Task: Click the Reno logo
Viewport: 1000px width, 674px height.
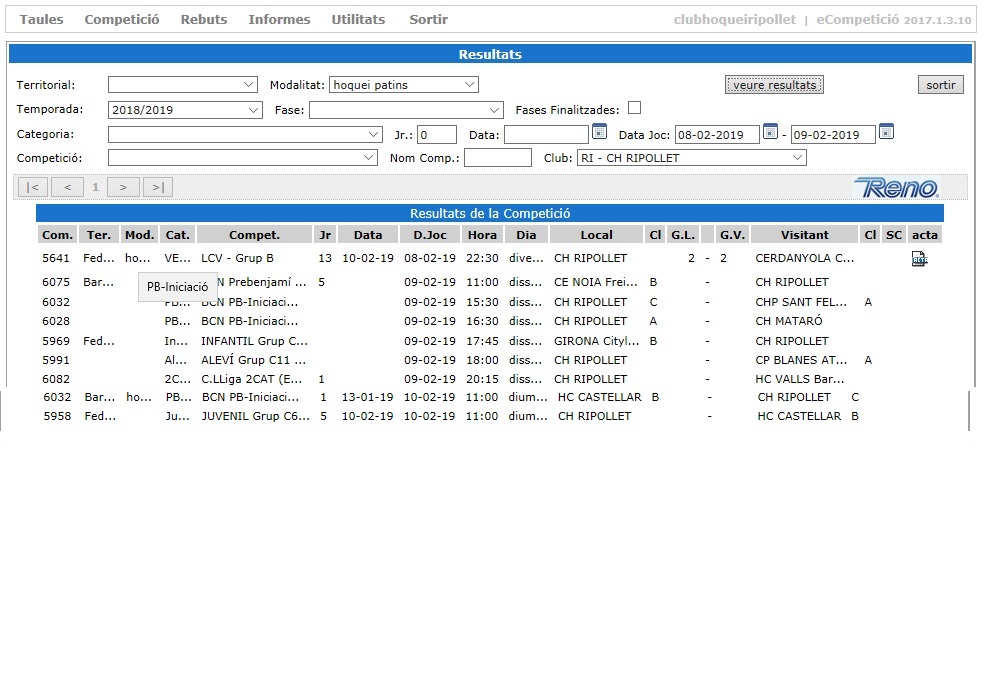Action: pos(896,187)
